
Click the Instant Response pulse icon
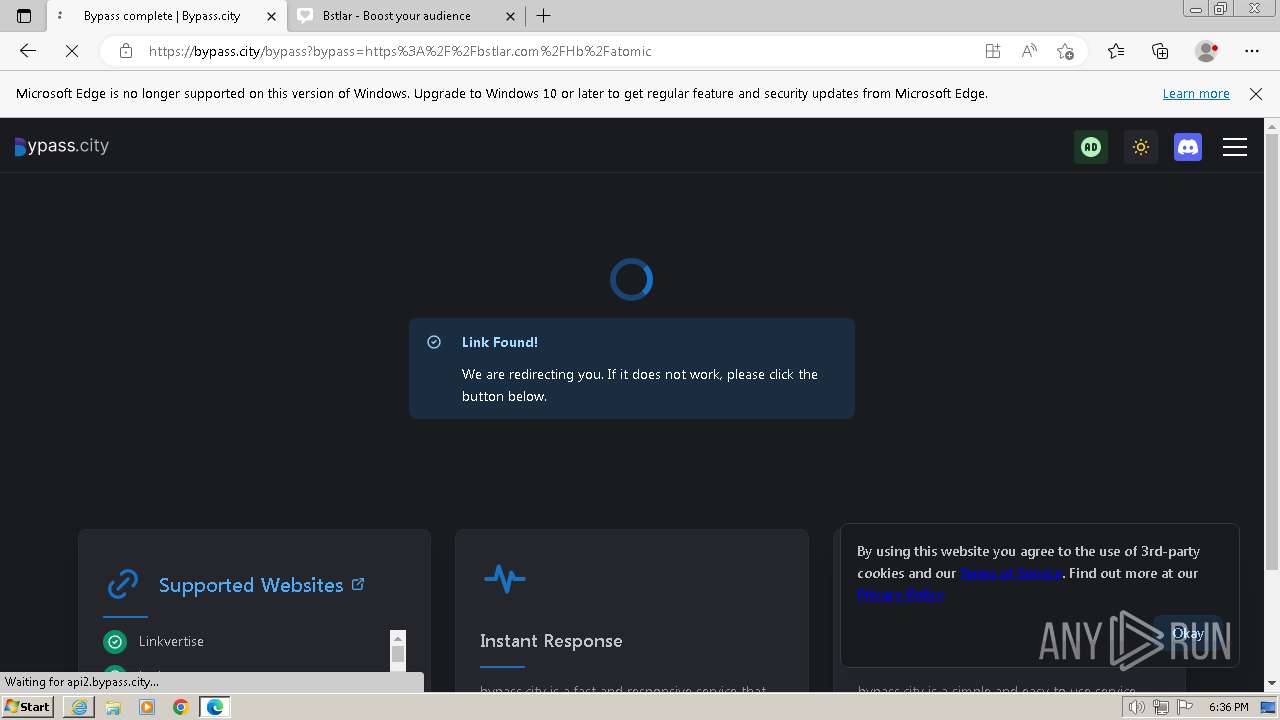504,578
